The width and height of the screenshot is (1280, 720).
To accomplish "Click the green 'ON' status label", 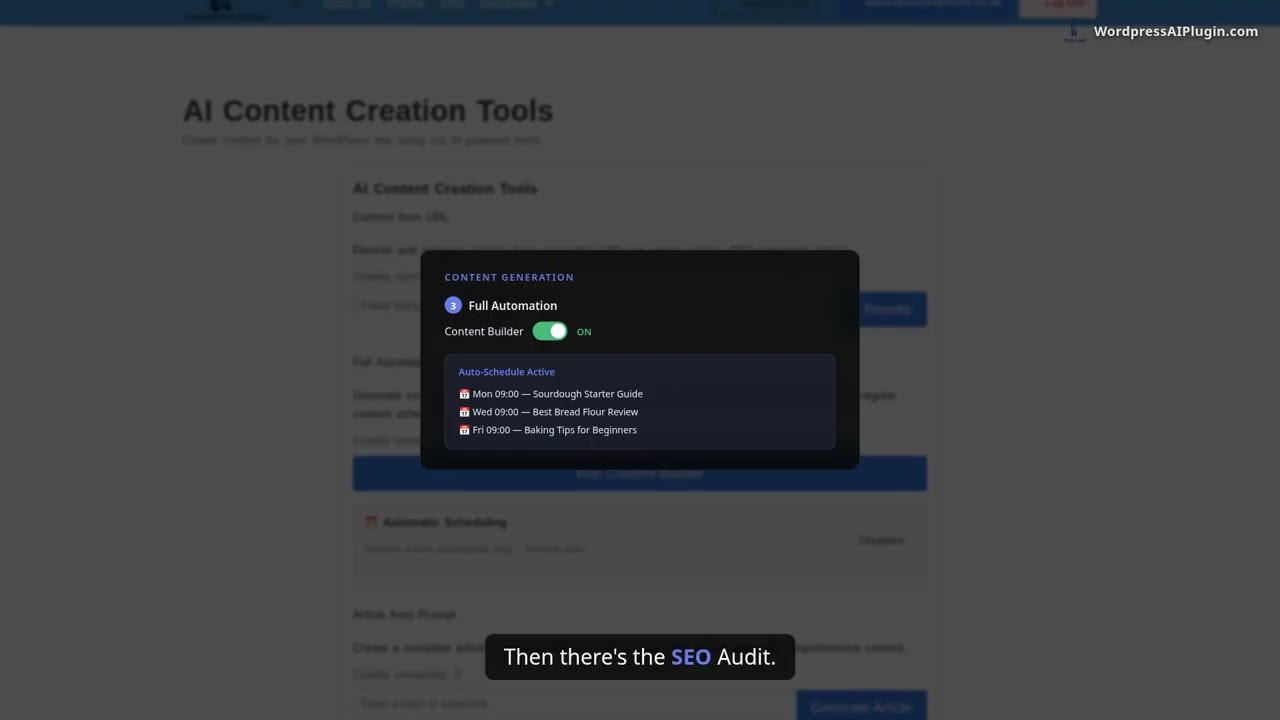I will [x=584, y=332].
